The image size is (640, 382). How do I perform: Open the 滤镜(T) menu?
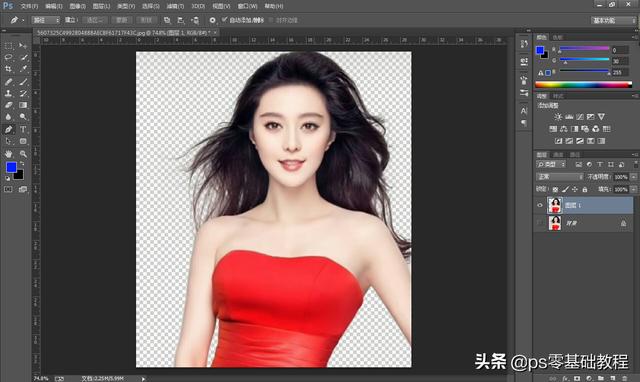[x=175, y=6]
